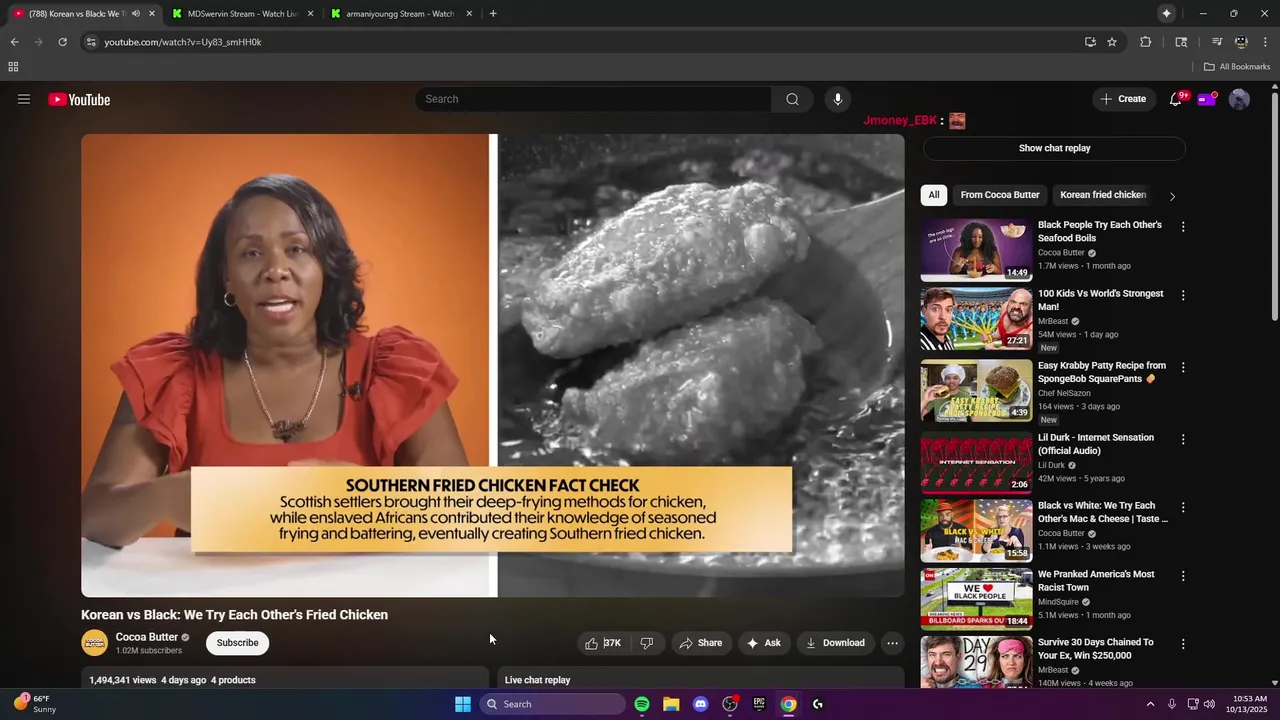
Task: Open options for Krabby Patty Recipe video
Action: pos(1183,368)
